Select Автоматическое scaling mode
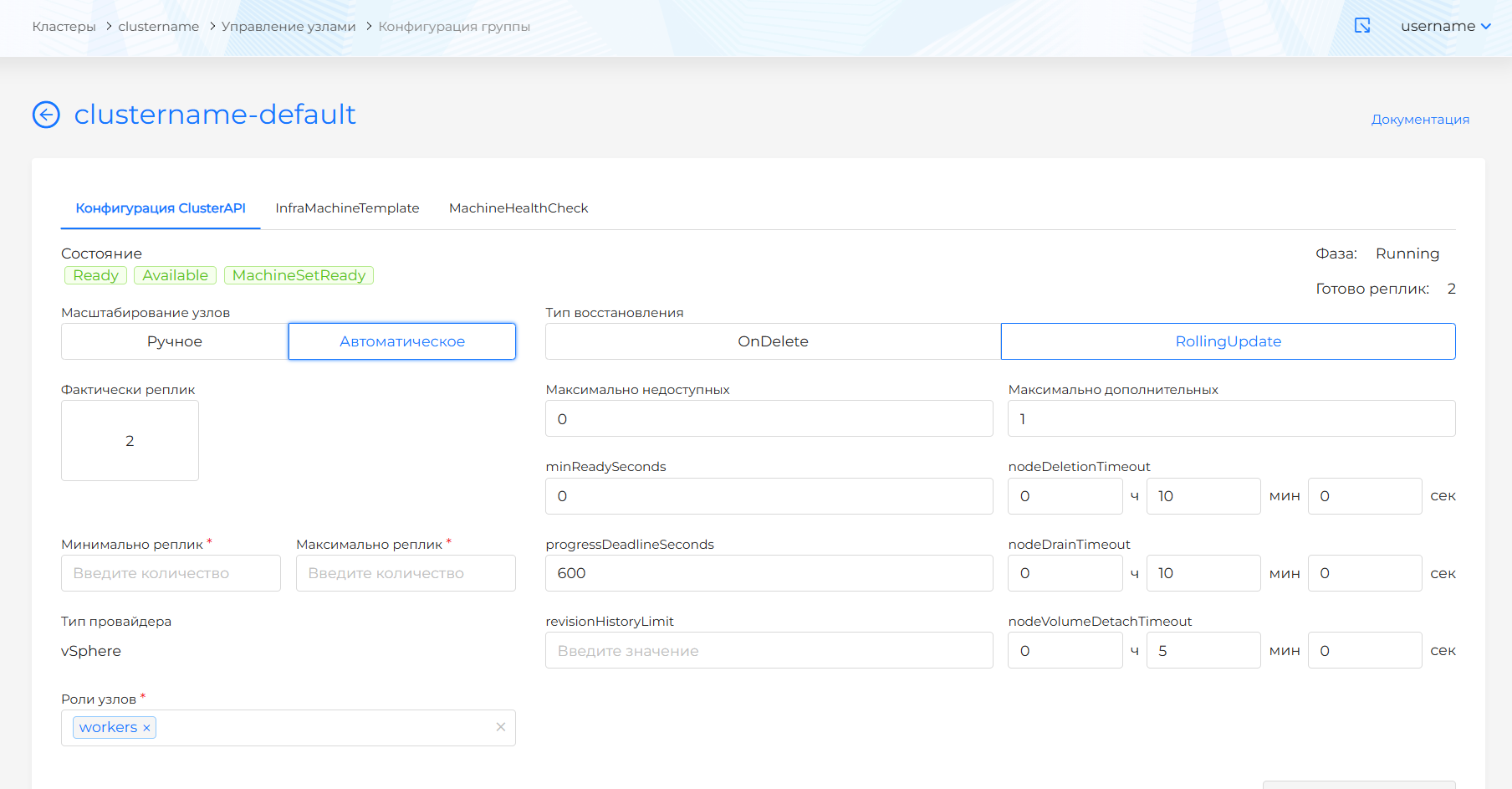Screen dimensions: 1512x789 [402, 341]
